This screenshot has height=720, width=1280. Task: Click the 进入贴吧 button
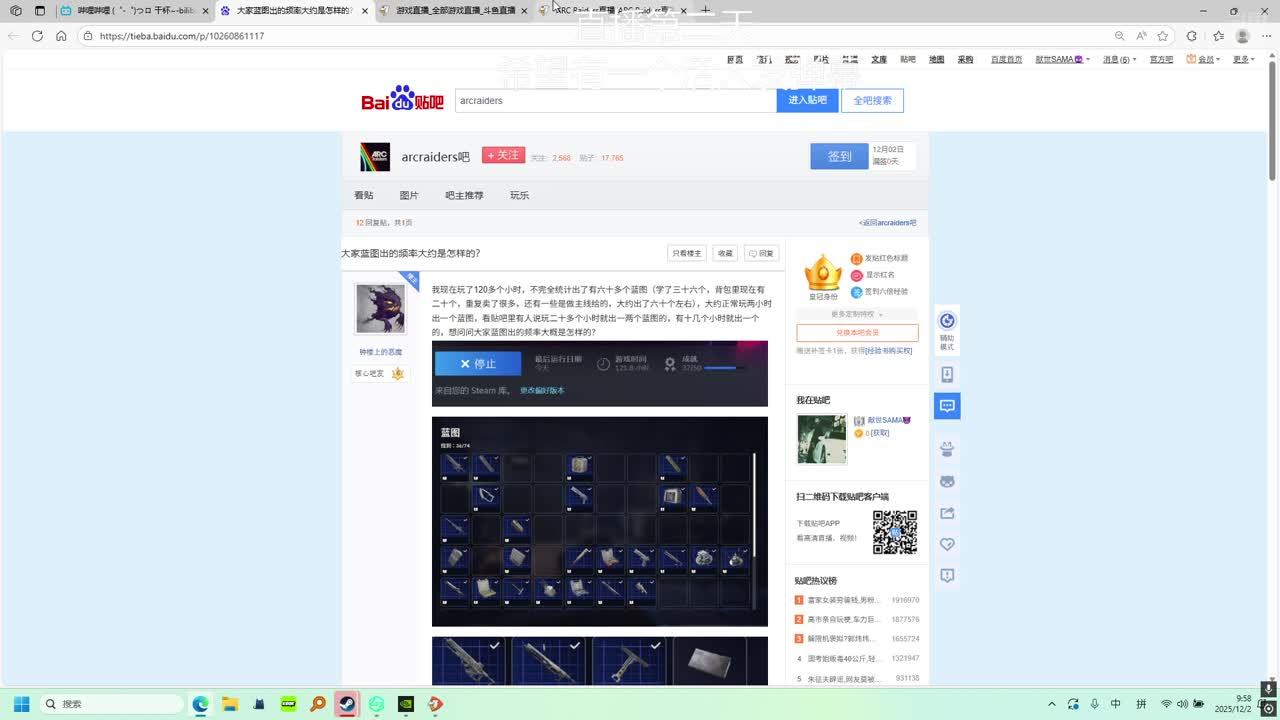click(807, 101)
